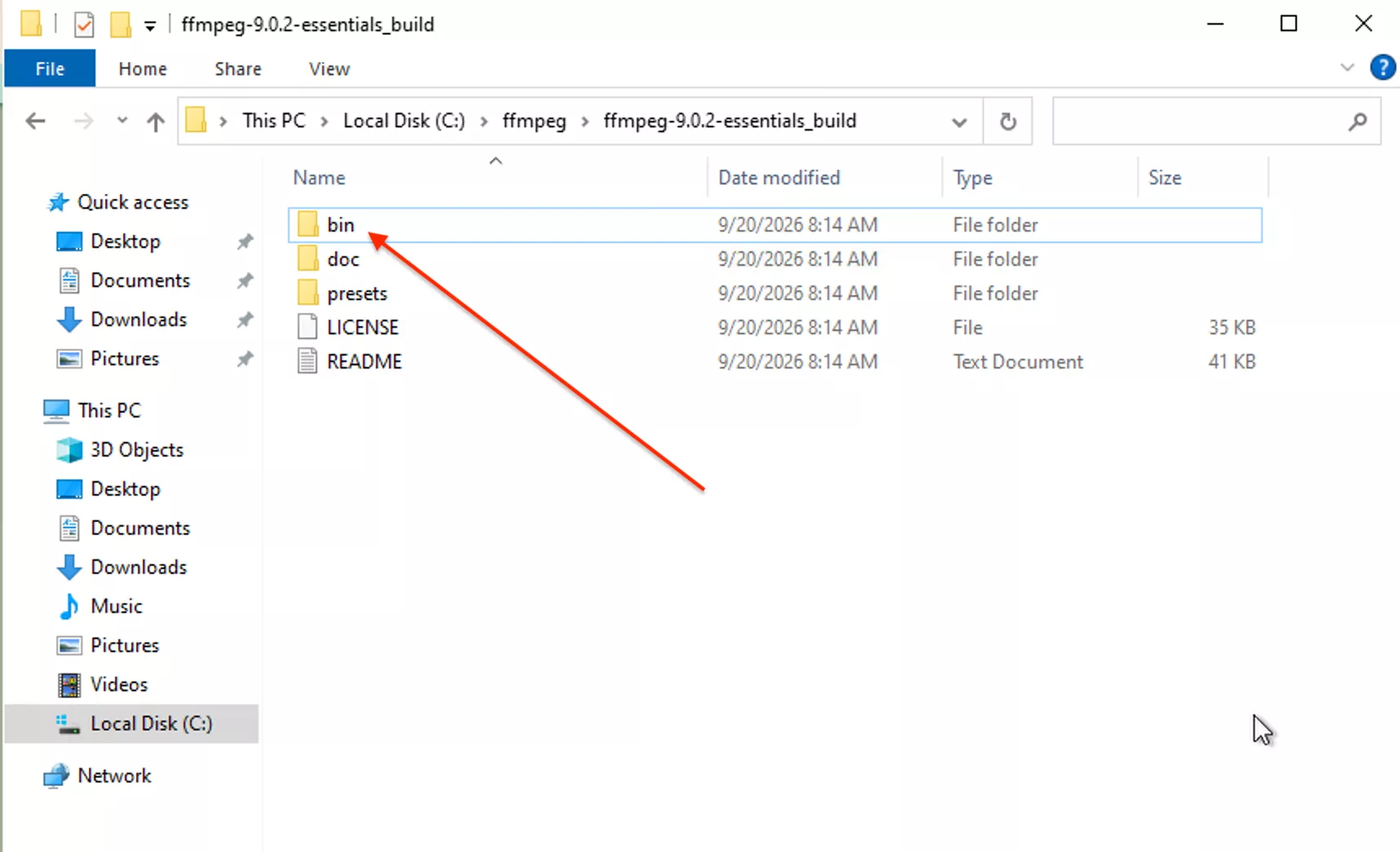Switch to the View ribbon tab

[329, 68]
